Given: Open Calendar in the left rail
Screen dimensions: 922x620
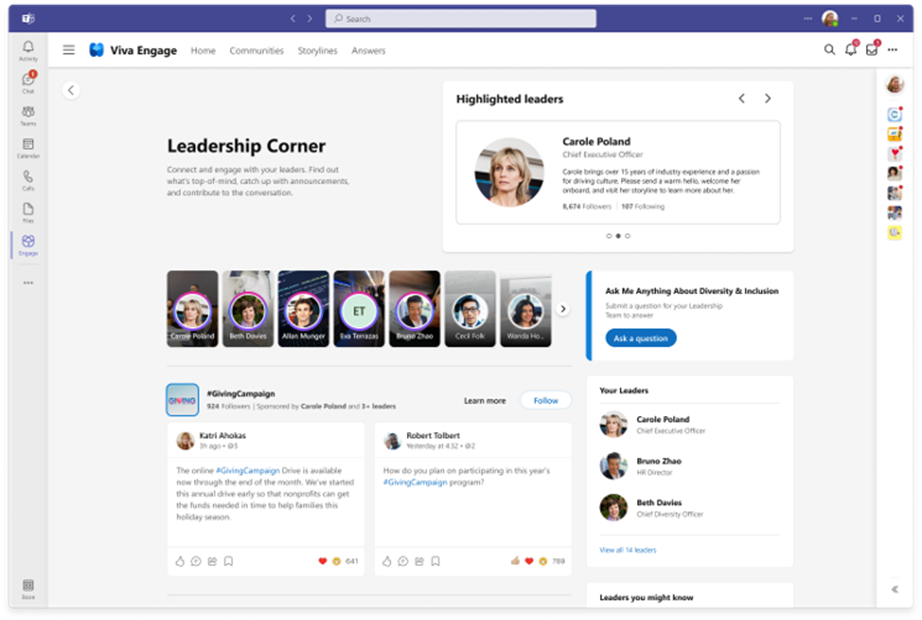Looking at the screenshot, I should 28,148.
